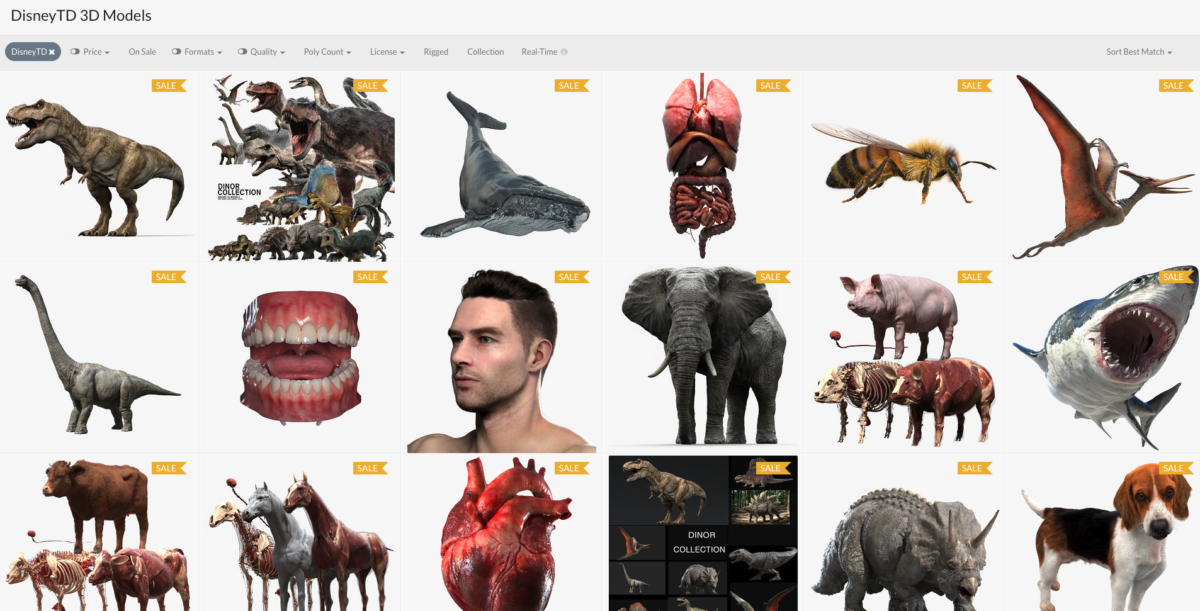Open the Formats dropdown filter

[203, 52]
